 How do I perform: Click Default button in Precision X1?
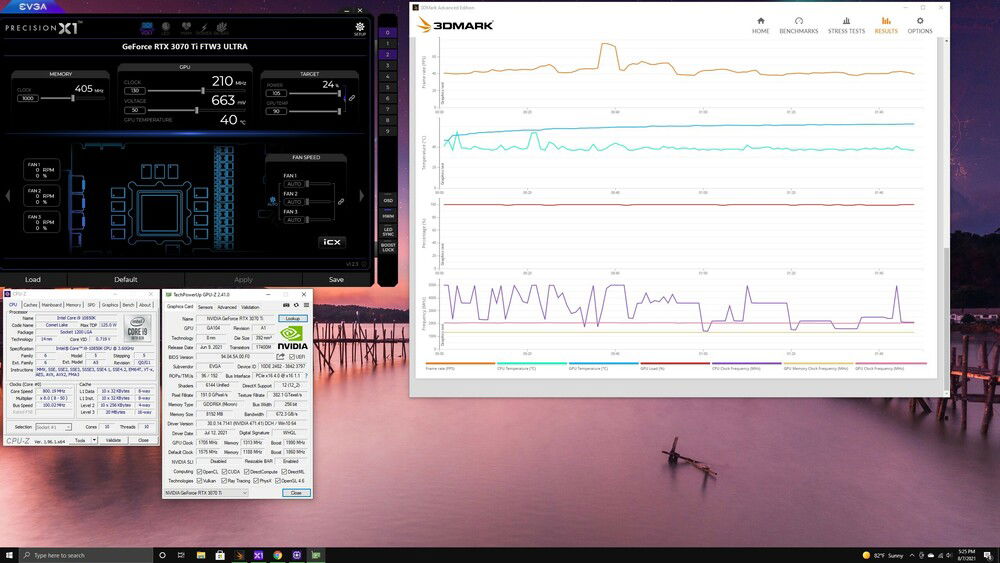pos(125,280)
